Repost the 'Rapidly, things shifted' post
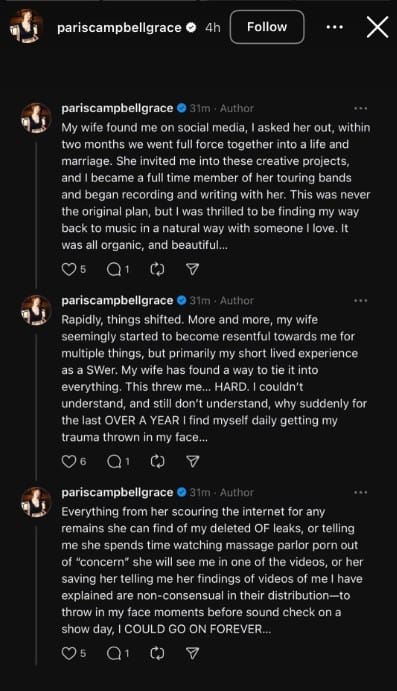This screenshot has height=691, width=397. pos(157,461)
